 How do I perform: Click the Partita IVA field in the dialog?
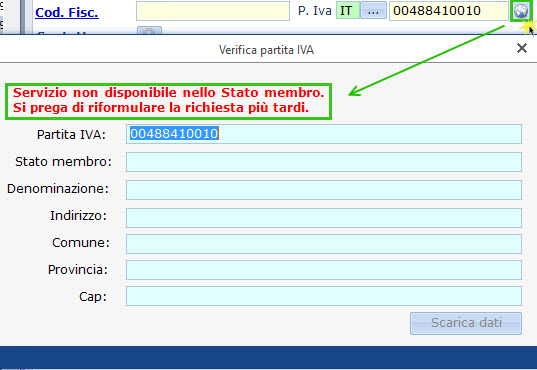pos(324,134)
